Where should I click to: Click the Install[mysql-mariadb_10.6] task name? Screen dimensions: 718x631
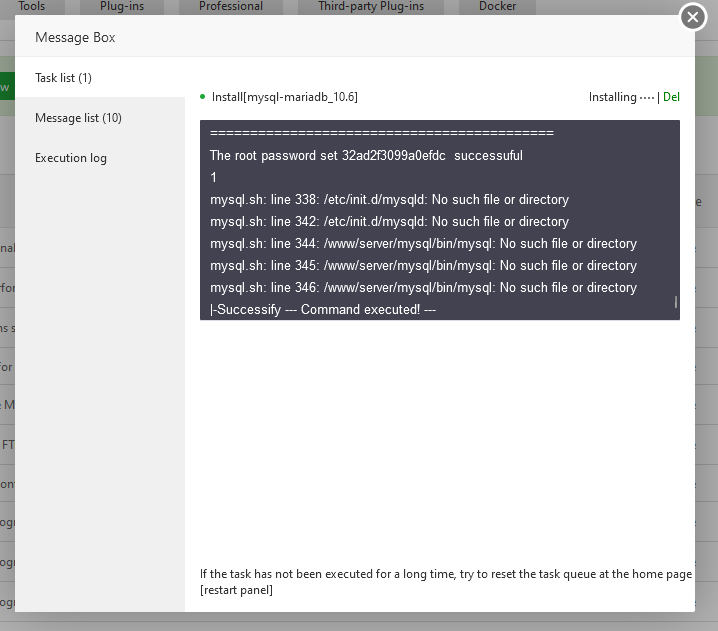(285, 97)
